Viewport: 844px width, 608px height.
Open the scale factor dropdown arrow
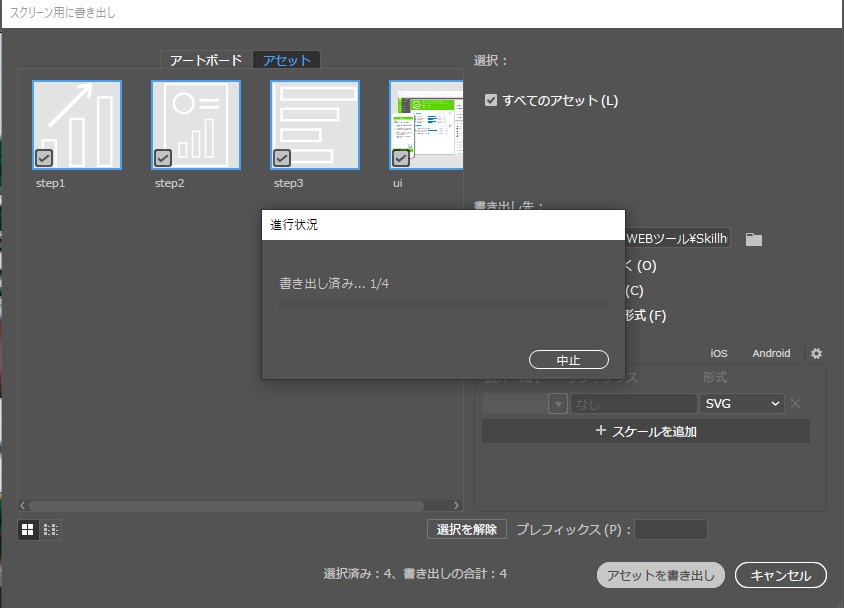[x=558, y=404]
